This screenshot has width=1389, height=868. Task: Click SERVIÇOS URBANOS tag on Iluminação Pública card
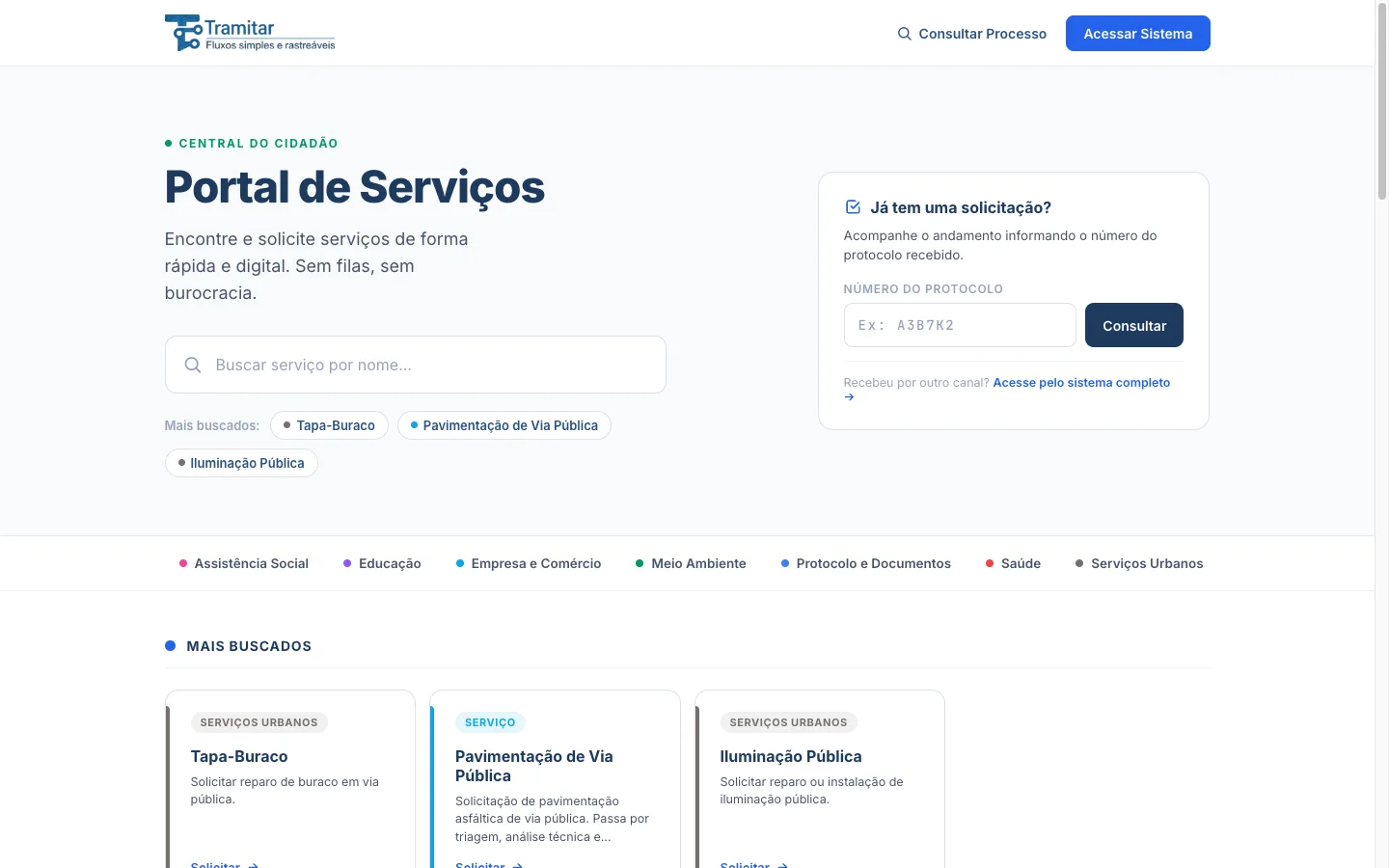point(789,722)
